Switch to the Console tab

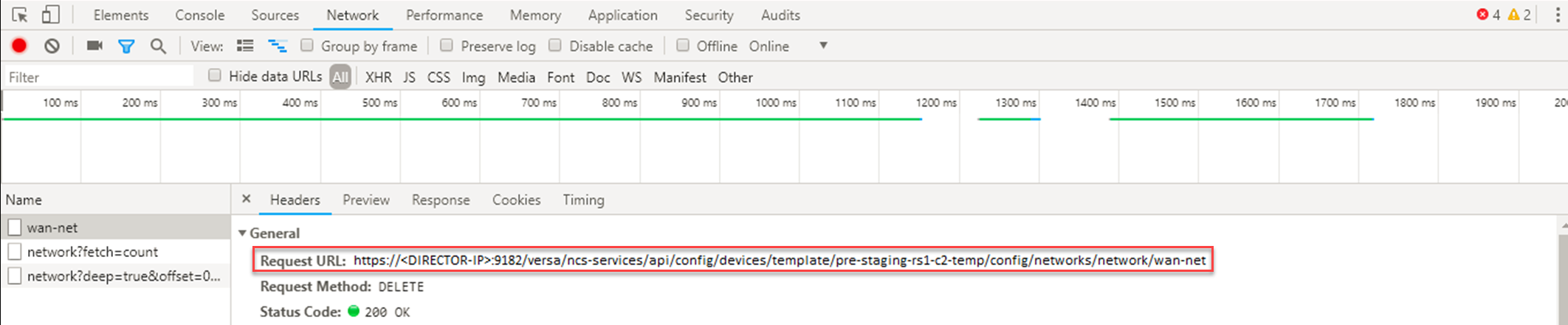pyautogui.click(x=199, y=15)
